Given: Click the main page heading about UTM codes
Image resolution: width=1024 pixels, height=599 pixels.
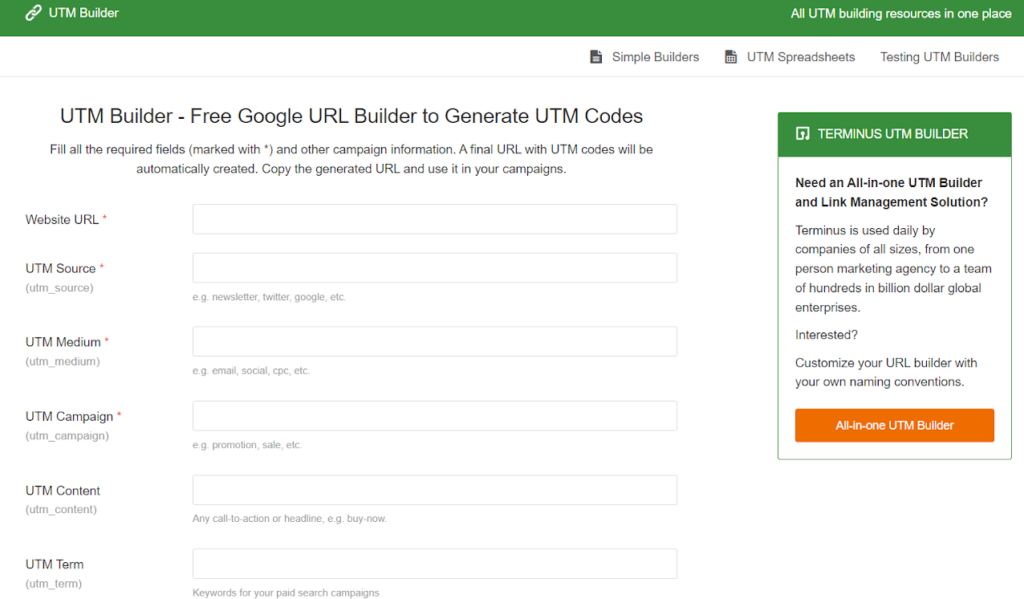Looking at the screenshot, I should coord(351,116).
